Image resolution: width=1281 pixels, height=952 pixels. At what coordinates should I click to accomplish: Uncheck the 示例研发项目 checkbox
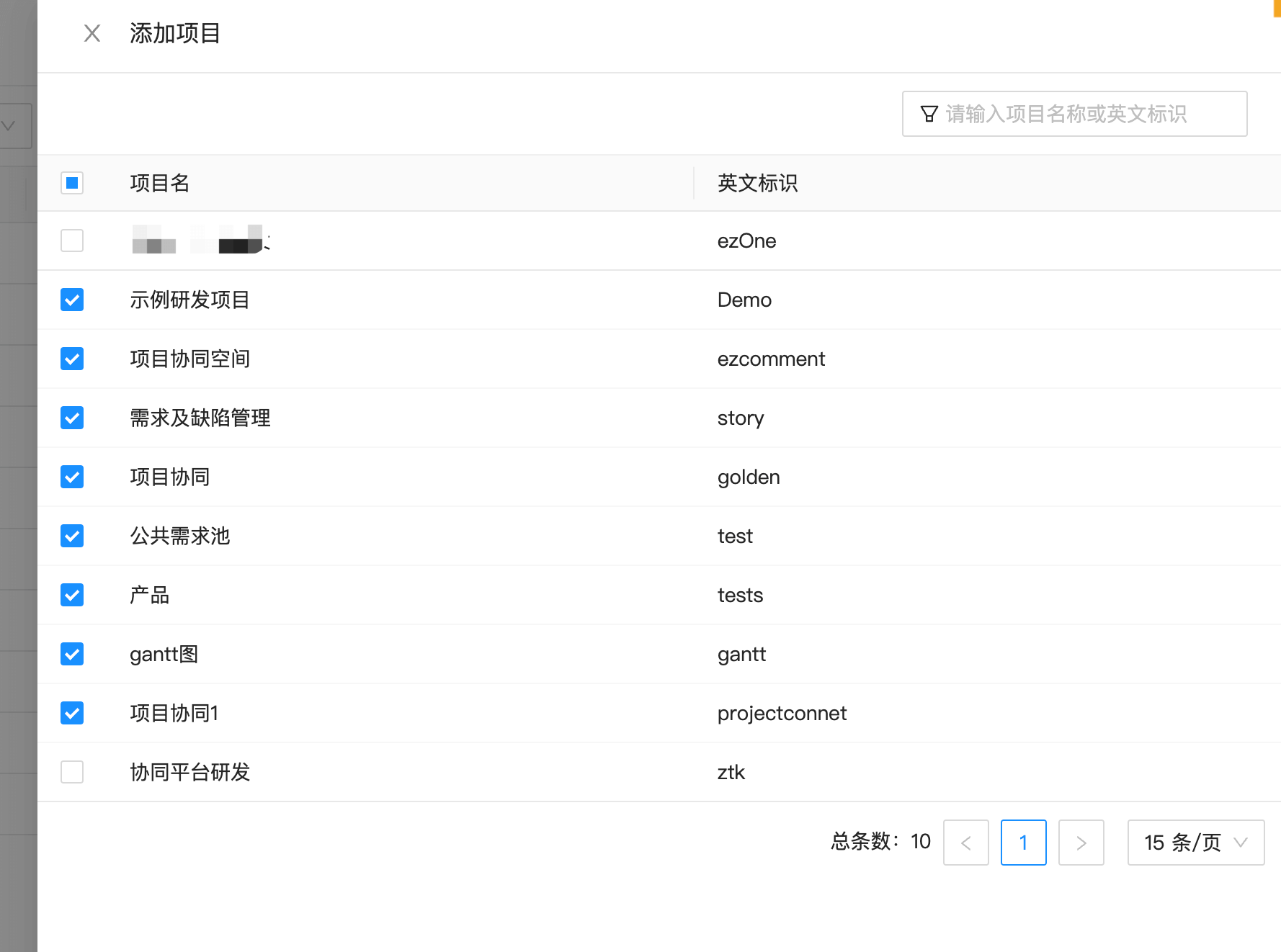pos(72,300)
